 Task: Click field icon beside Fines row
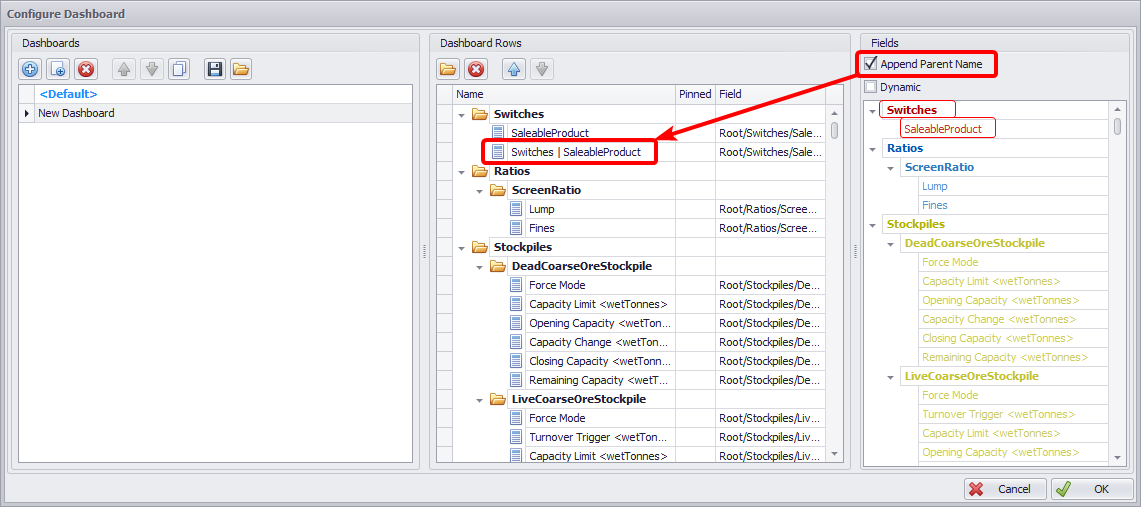516,228
